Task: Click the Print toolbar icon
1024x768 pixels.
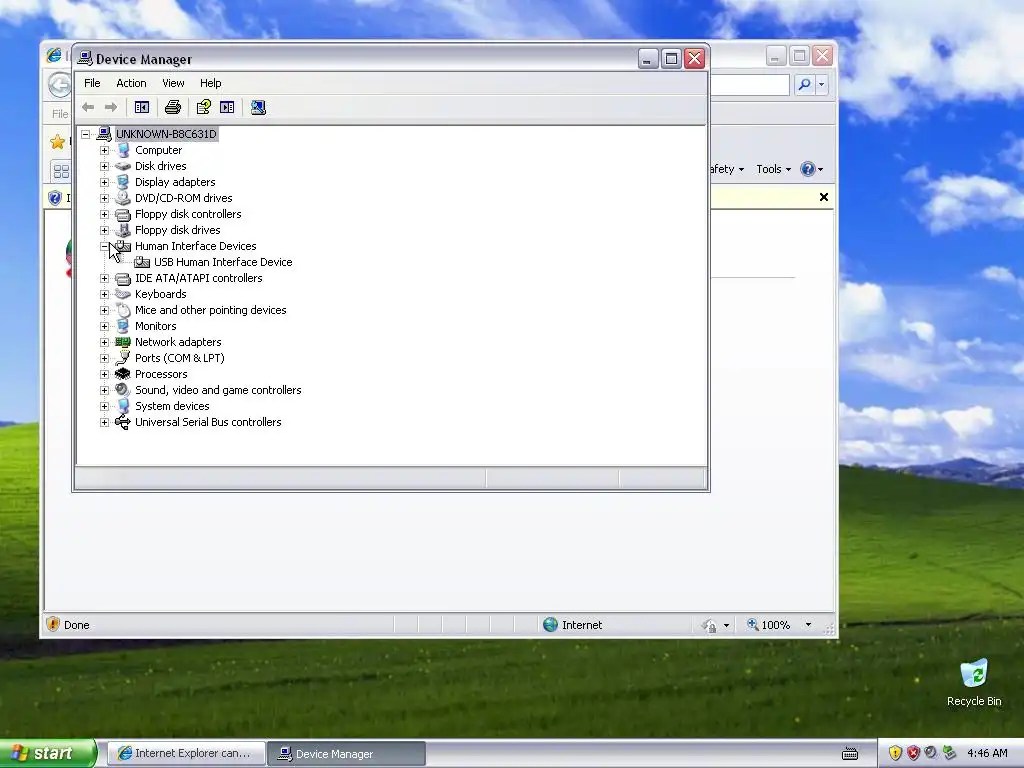Action: pos(173,107)
